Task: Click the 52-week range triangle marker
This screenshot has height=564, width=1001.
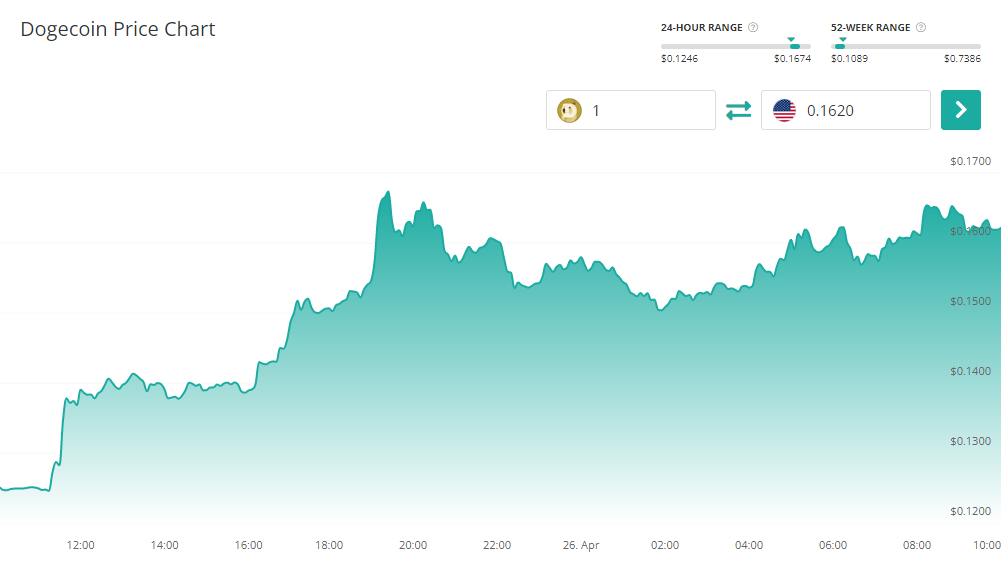Action: tap(842, 40)
